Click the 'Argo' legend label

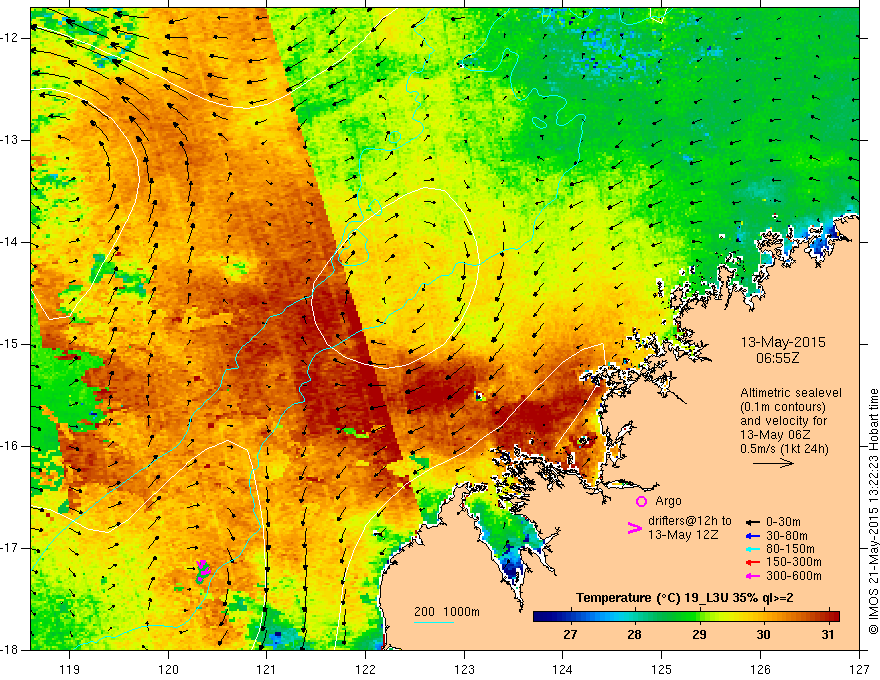668,501
